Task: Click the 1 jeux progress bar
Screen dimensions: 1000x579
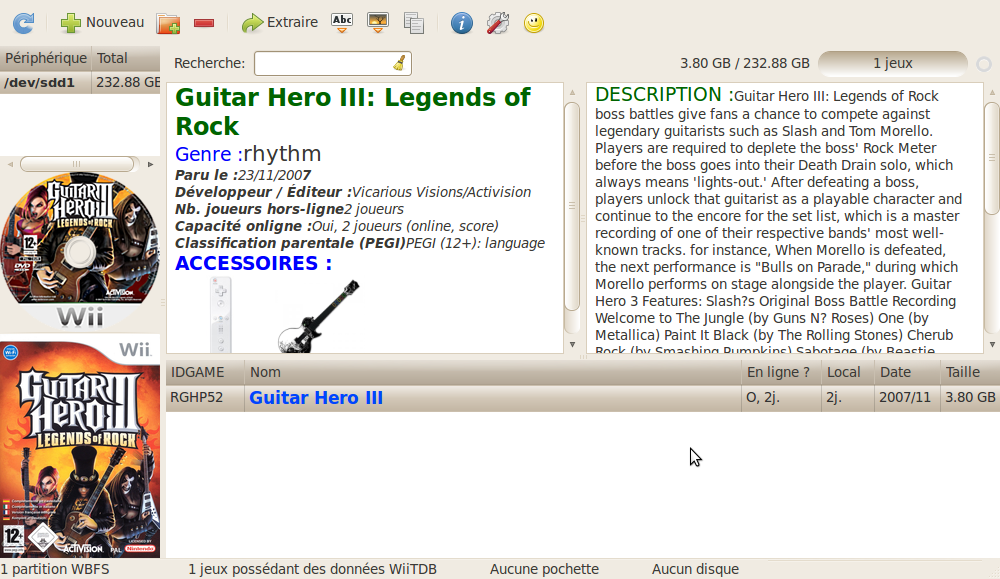Action: tap(892, 63)
